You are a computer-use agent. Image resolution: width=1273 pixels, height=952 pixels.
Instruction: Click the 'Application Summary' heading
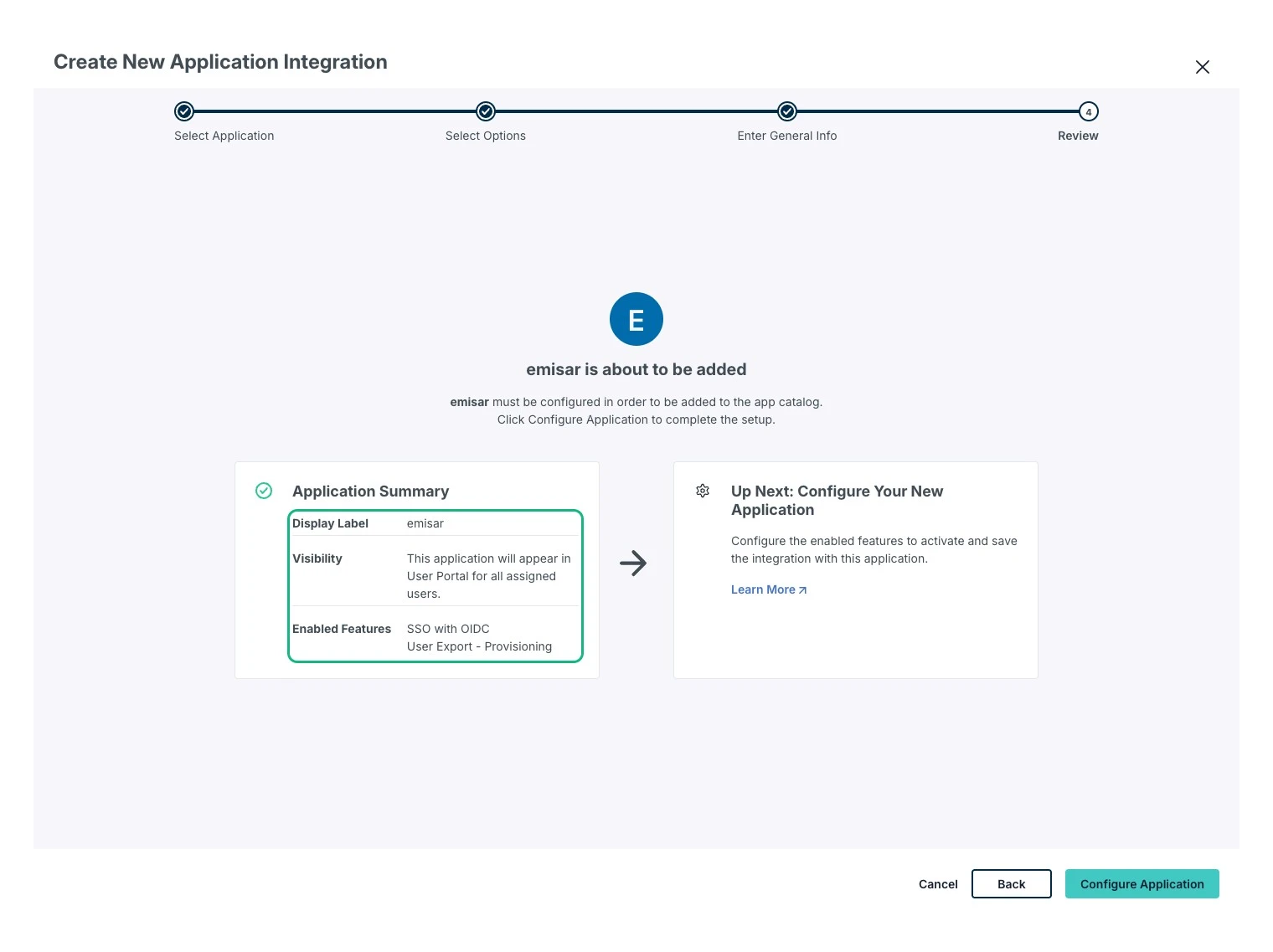point(371,491)
